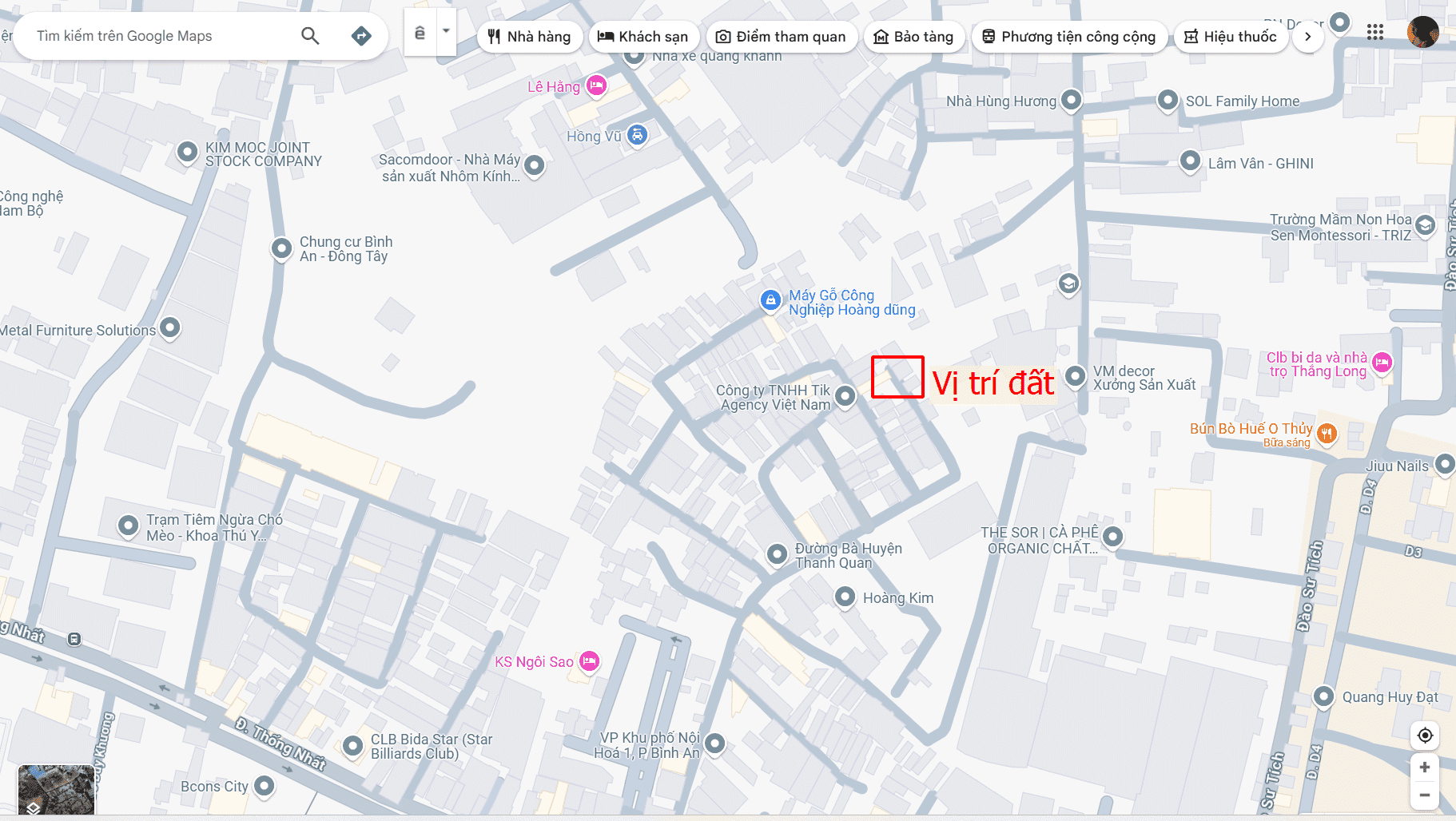Image resolution: width=1456 pixels, height=821 pixels.
Task: Click the KS Ngôi Sao hotel pin
Action: [589, 661]
